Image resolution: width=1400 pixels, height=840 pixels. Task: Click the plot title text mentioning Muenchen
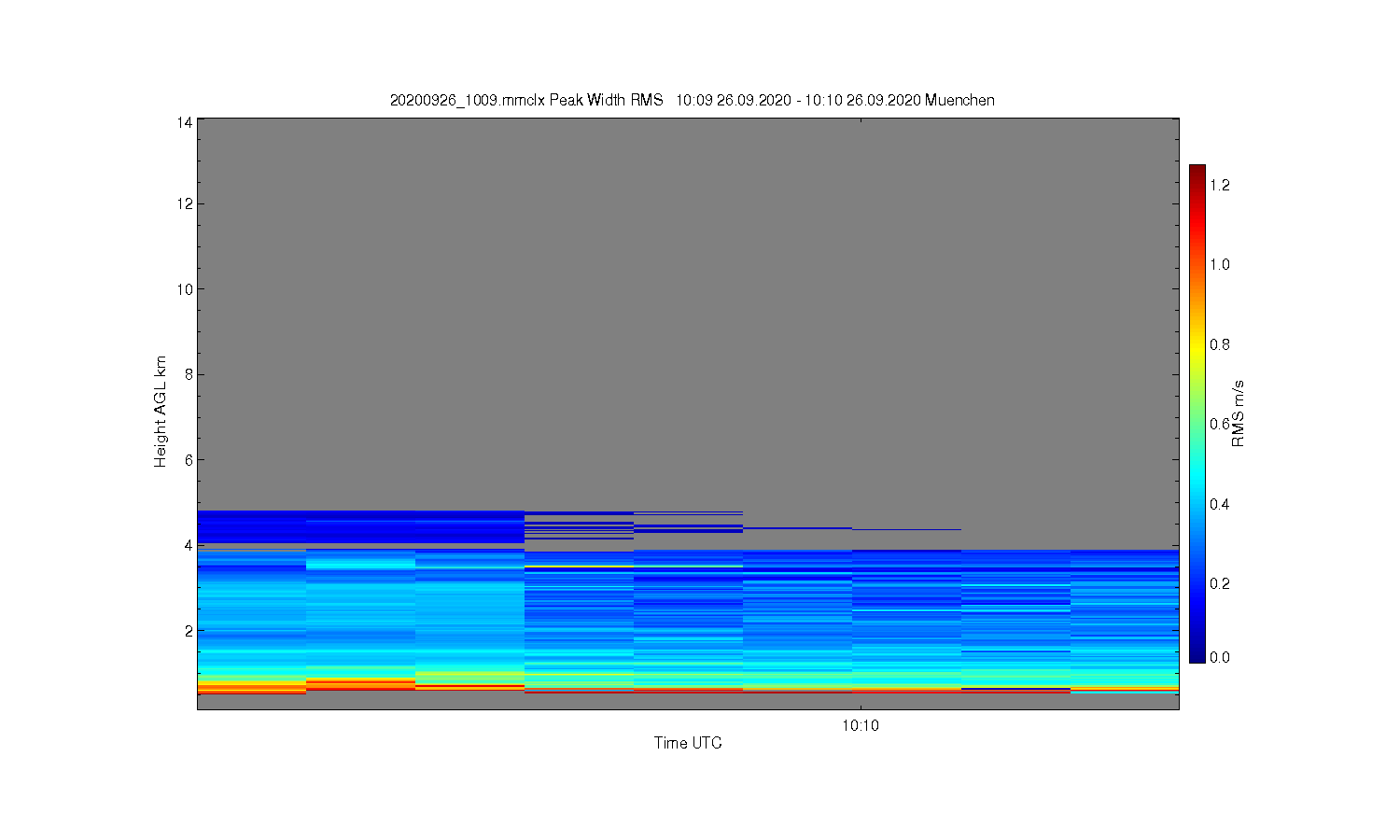(x=692, y=100)
